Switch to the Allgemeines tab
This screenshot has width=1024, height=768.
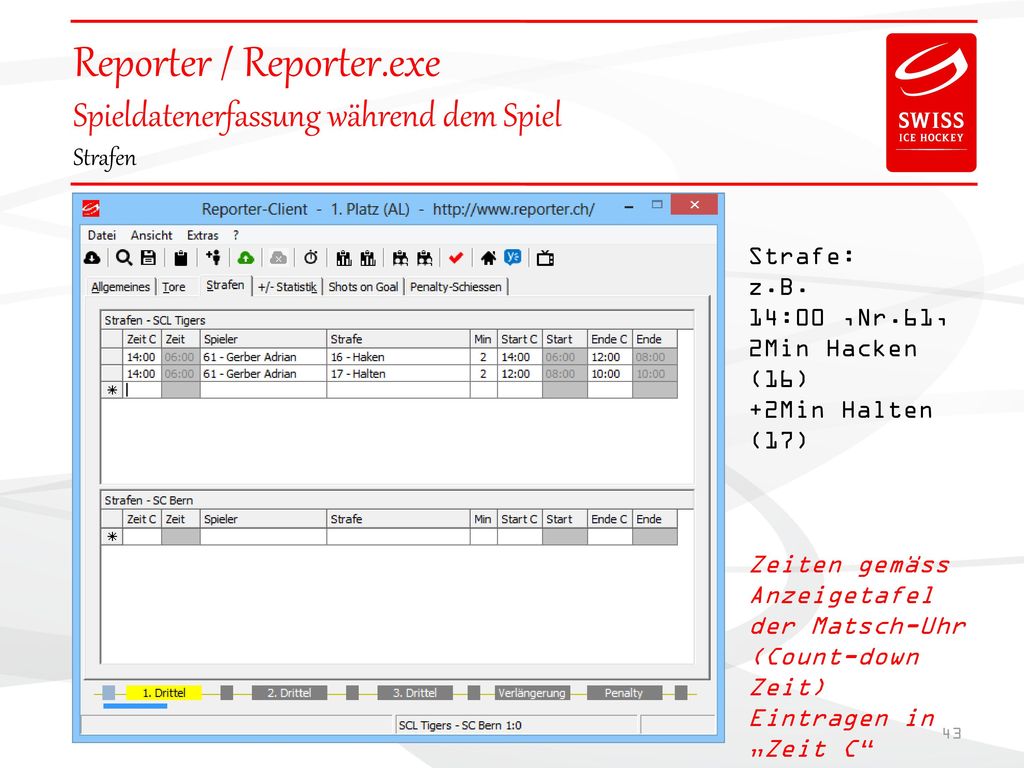(x=120, y=287)
